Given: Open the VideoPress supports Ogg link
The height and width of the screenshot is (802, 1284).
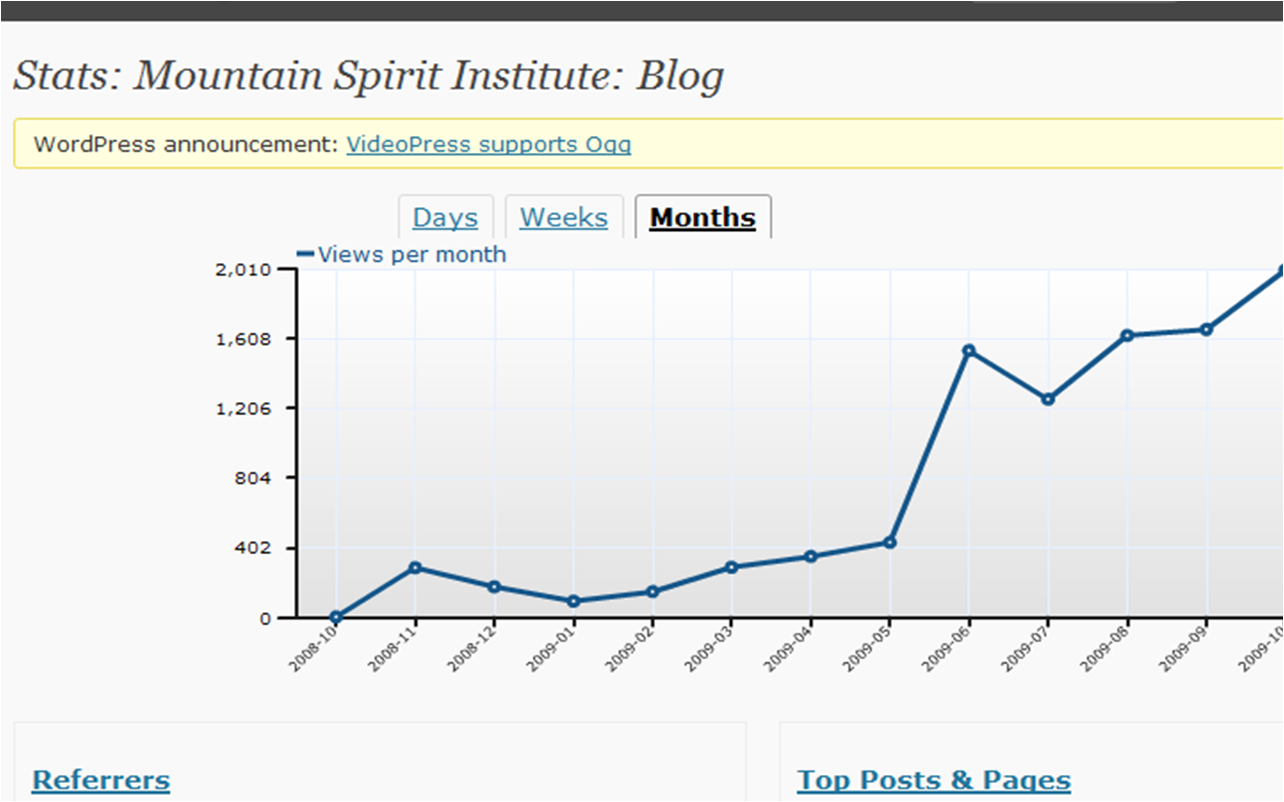Looking at the screenshot, I should pos(488,144).
